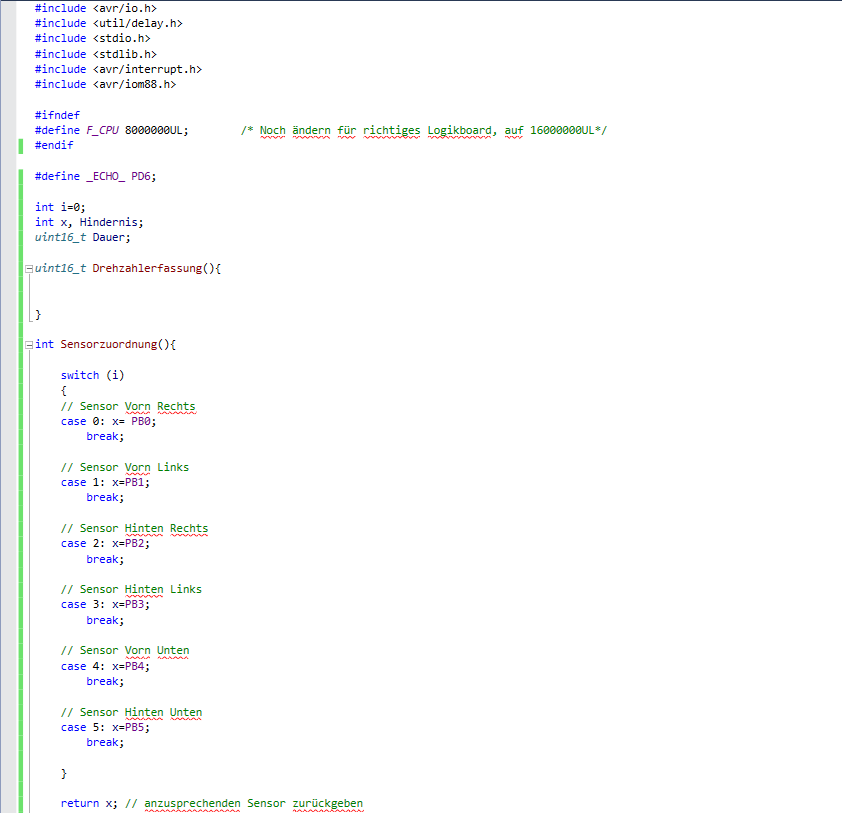Click the Drehzahlerfassung function name

147,268
